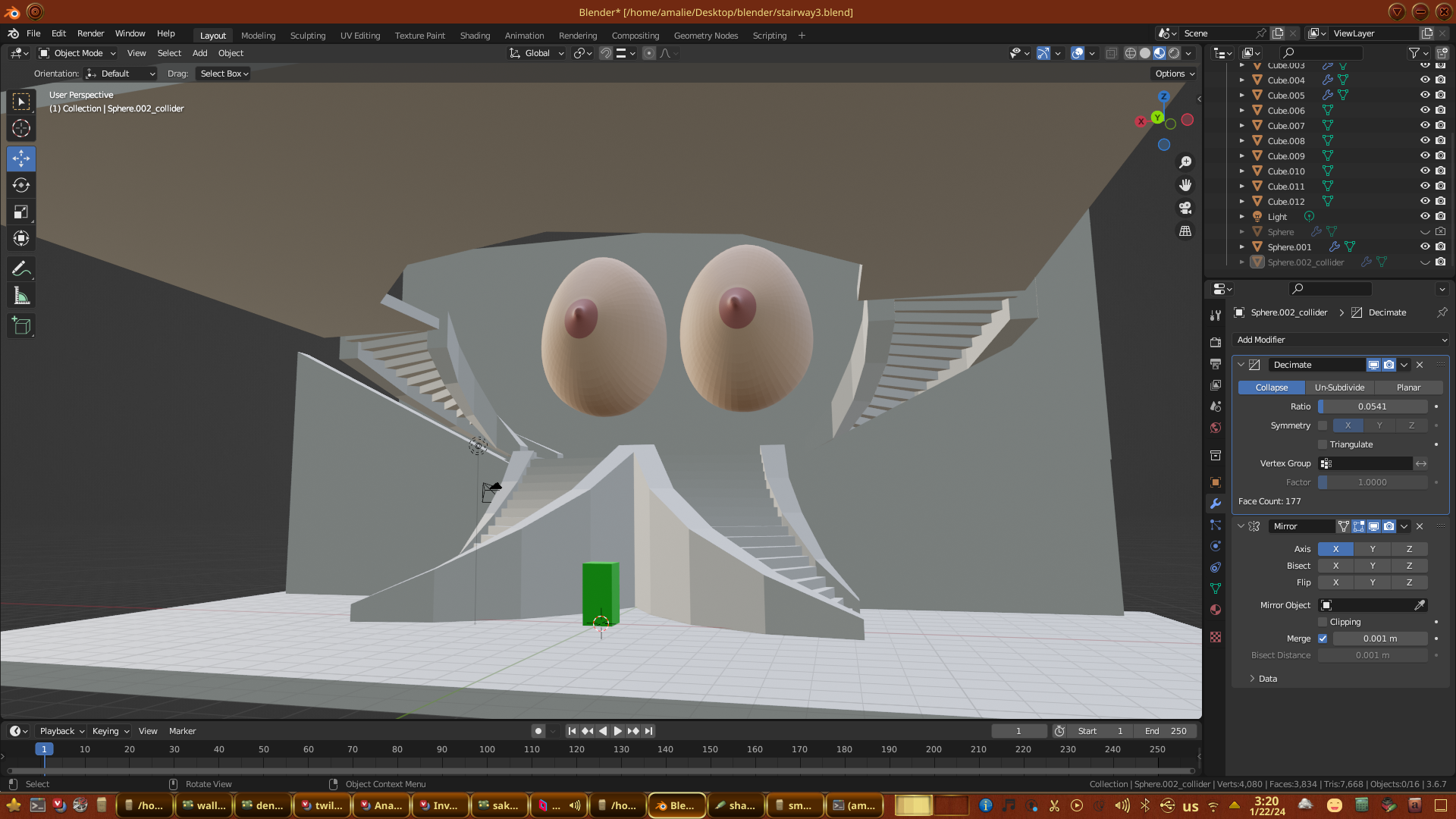The height and width of the screenshot is (819, 1456).
Task: Click Mirror axis Y button
Action: click(1372, 549)
